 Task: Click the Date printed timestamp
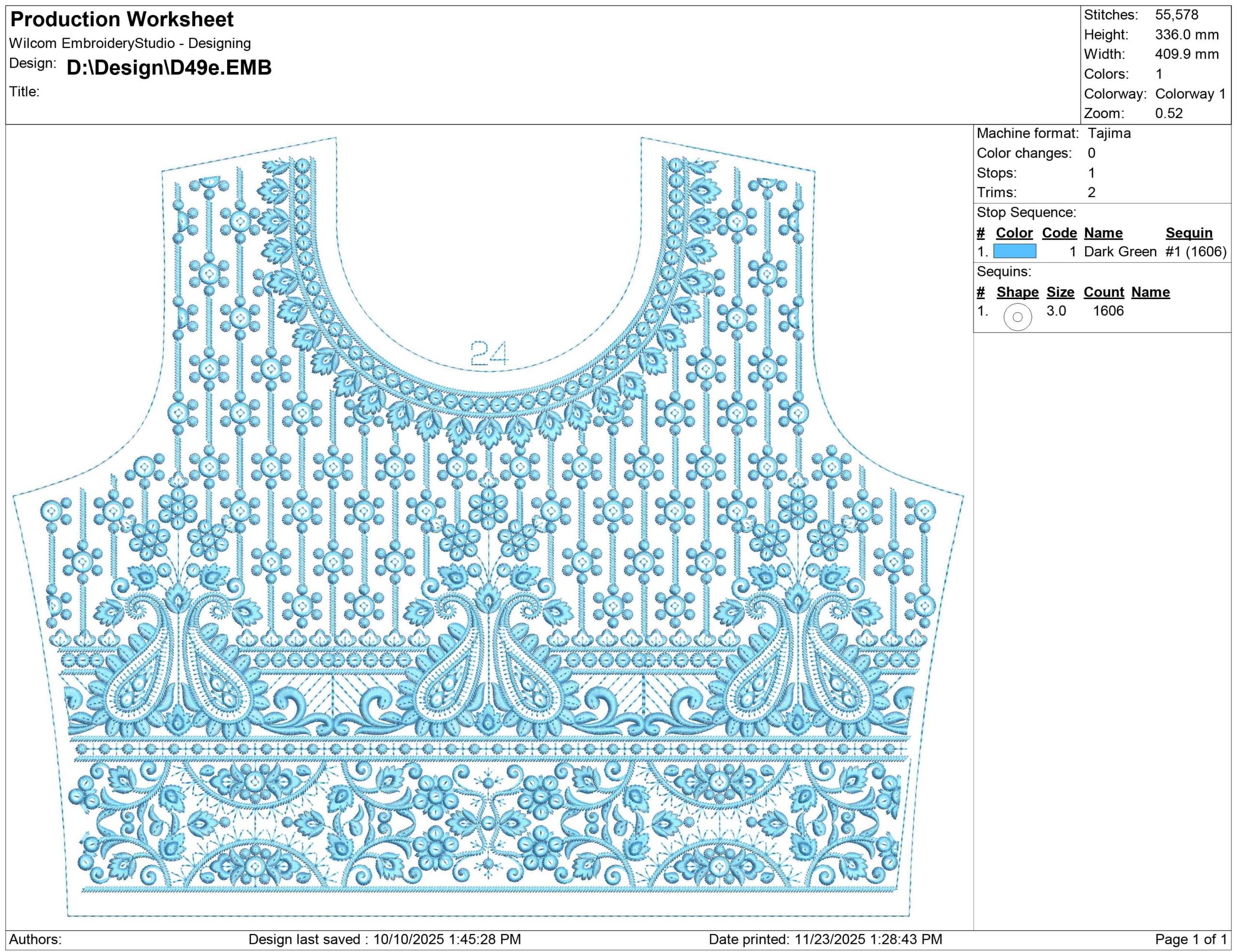point(825,939)
